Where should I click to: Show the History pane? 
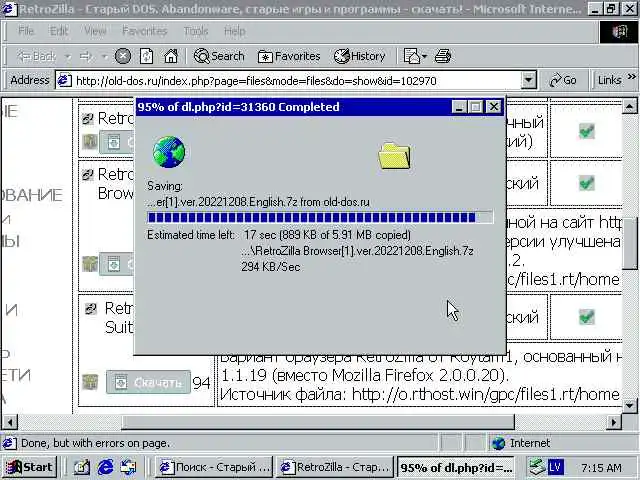pos(360,56)
